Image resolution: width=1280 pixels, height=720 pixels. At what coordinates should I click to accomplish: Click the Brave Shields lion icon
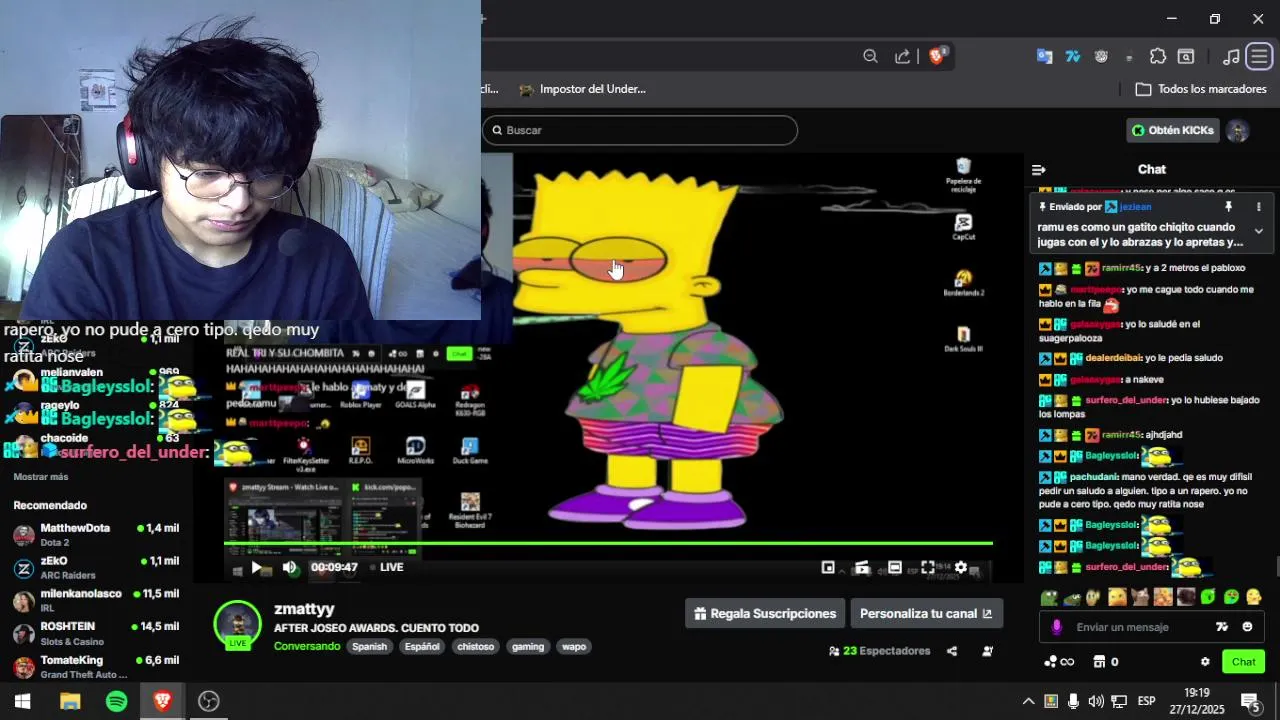click(x=937, y=57)
